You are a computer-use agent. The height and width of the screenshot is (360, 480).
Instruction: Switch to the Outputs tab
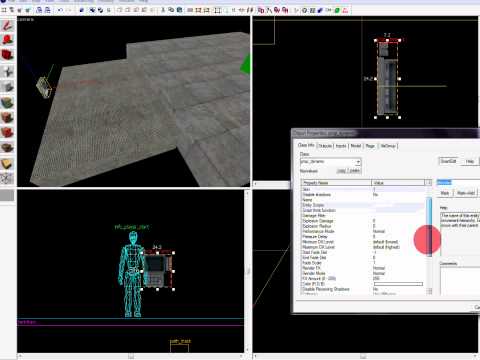pos(325,146)
